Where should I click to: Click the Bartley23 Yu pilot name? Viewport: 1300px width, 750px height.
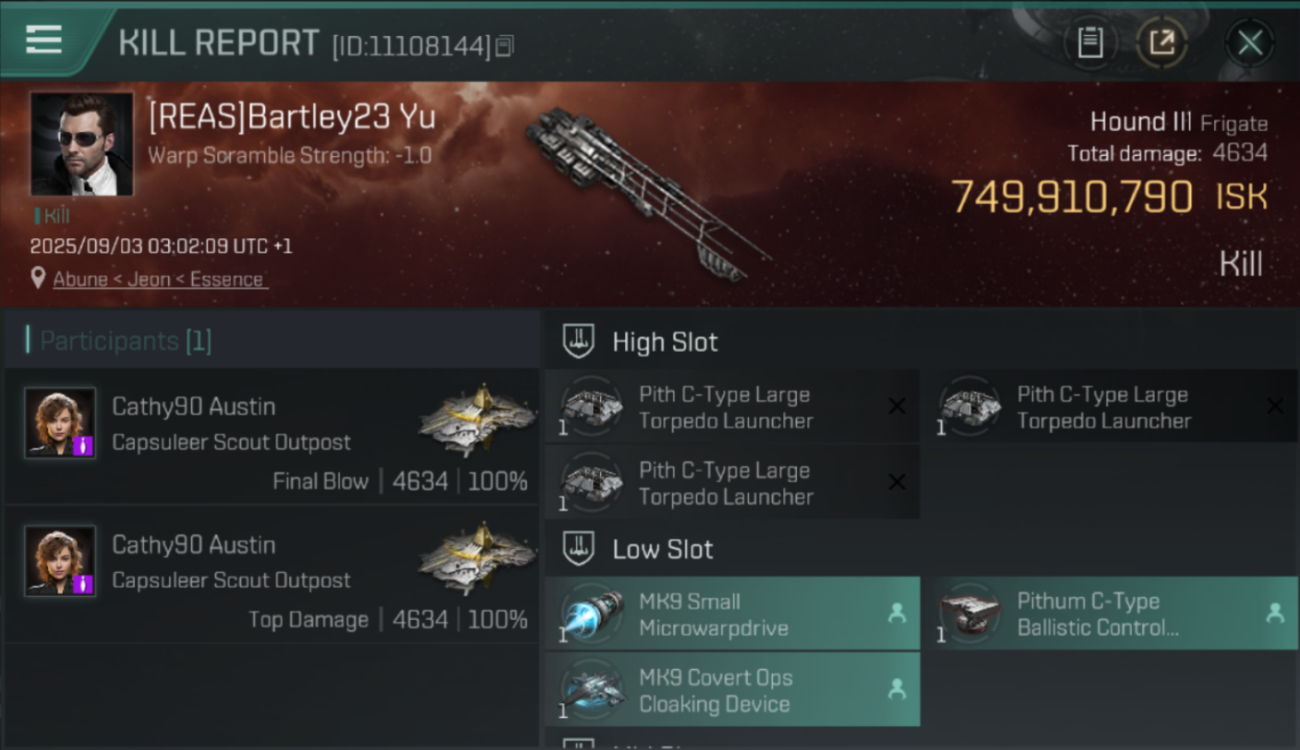(x=292, y=116)
